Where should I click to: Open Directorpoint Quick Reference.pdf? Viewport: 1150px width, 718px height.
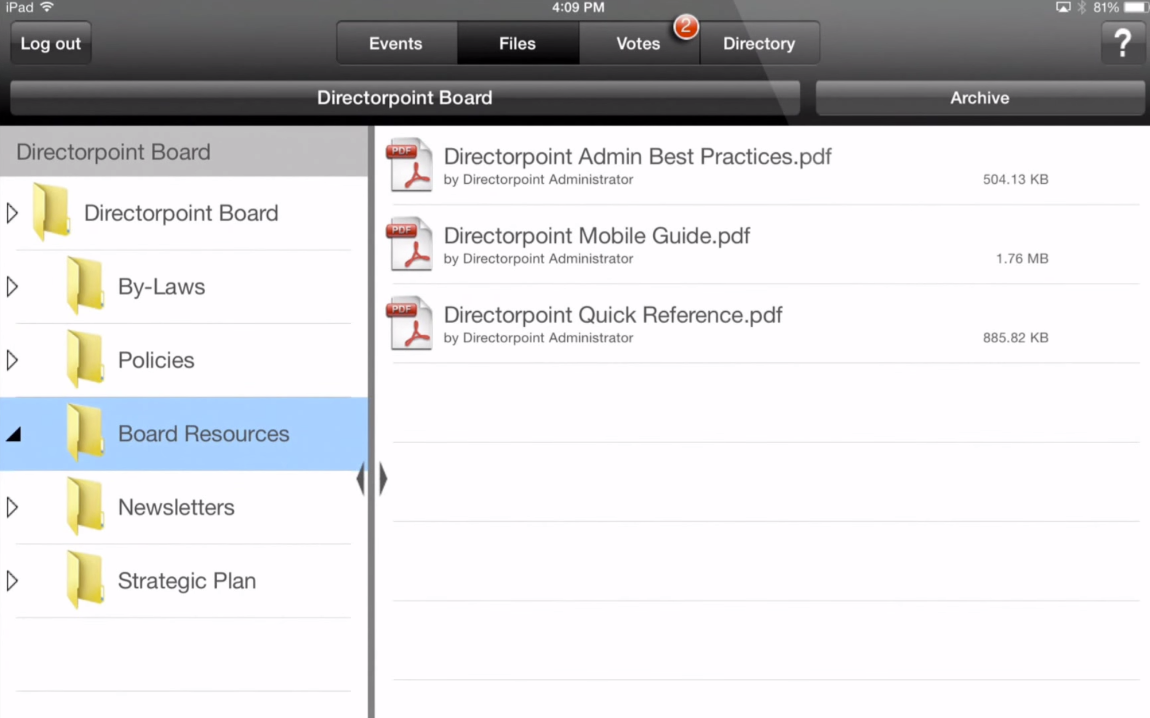[612, 315]
